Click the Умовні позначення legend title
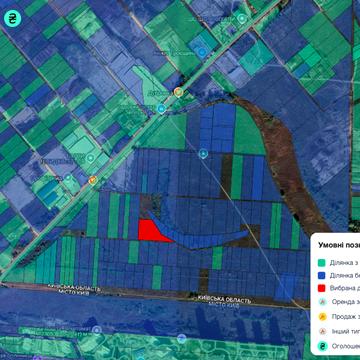This screenshot has width=360, height=360. pyautogui.click(x=339, y=245)
